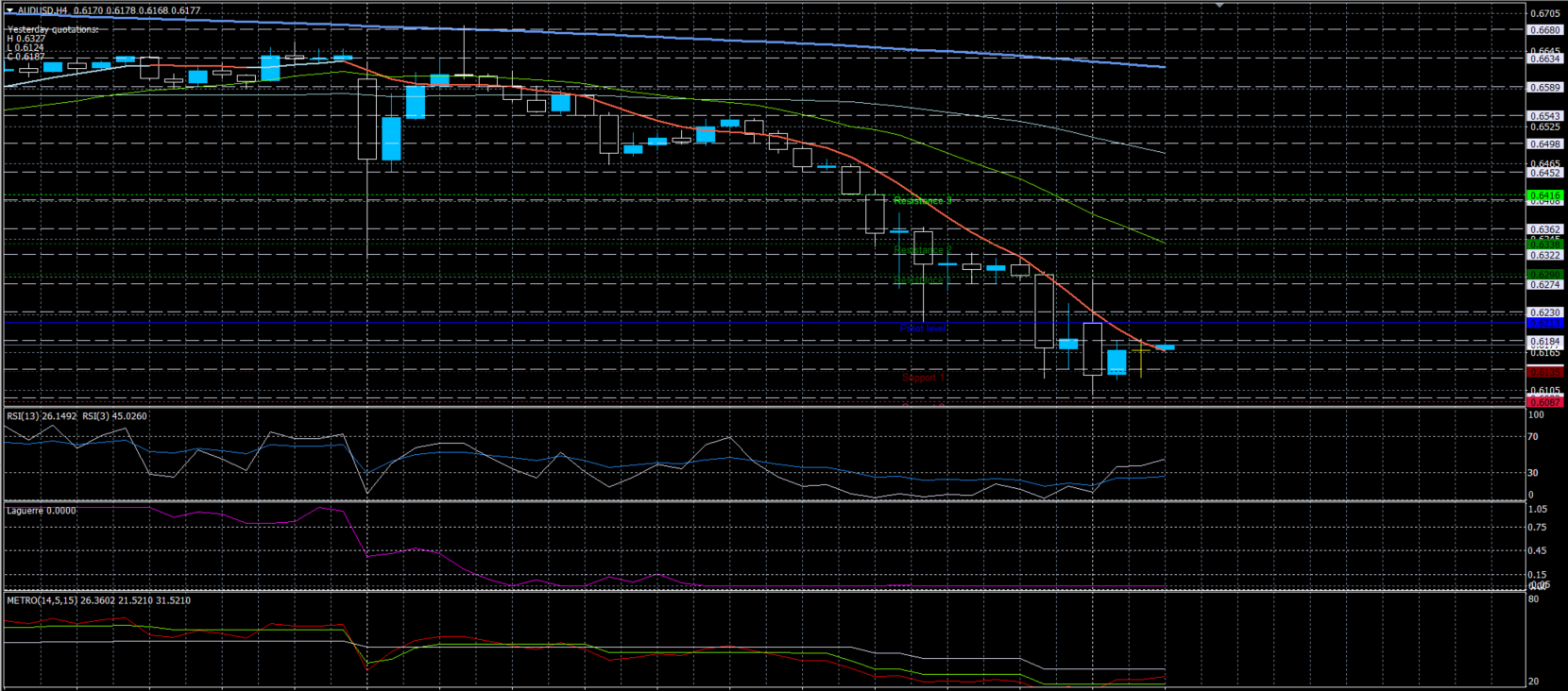Open the chart menu triangle beside AUDUSD,H4
The image size is (1568, 691).
(9, 10)
